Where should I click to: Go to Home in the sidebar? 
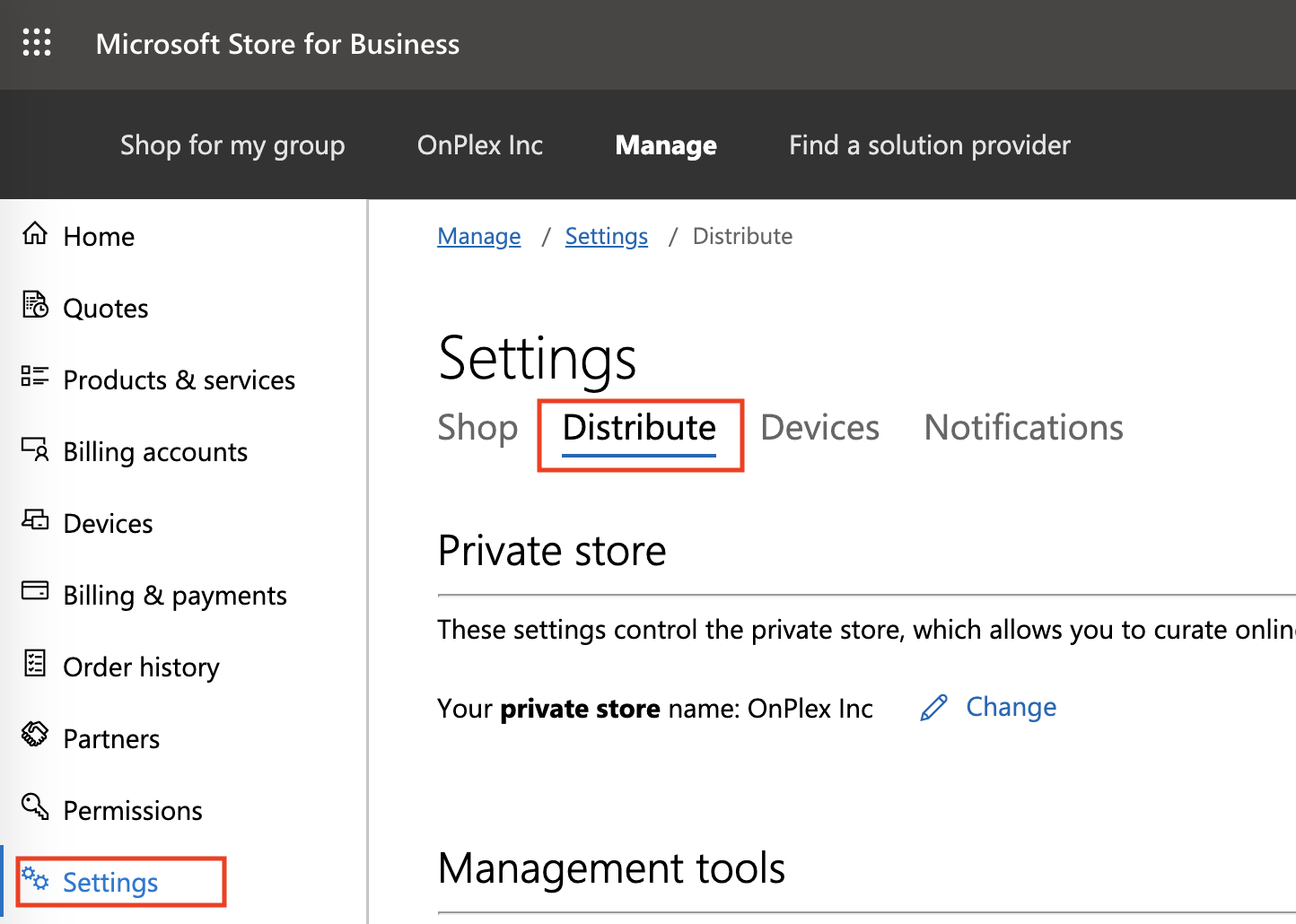[x=99, y=237]
